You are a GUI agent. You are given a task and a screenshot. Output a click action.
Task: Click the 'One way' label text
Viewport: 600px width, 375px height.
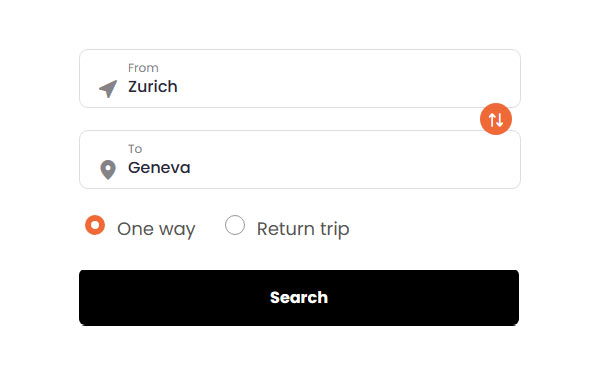pyautogui.click(x=156, y=229)
